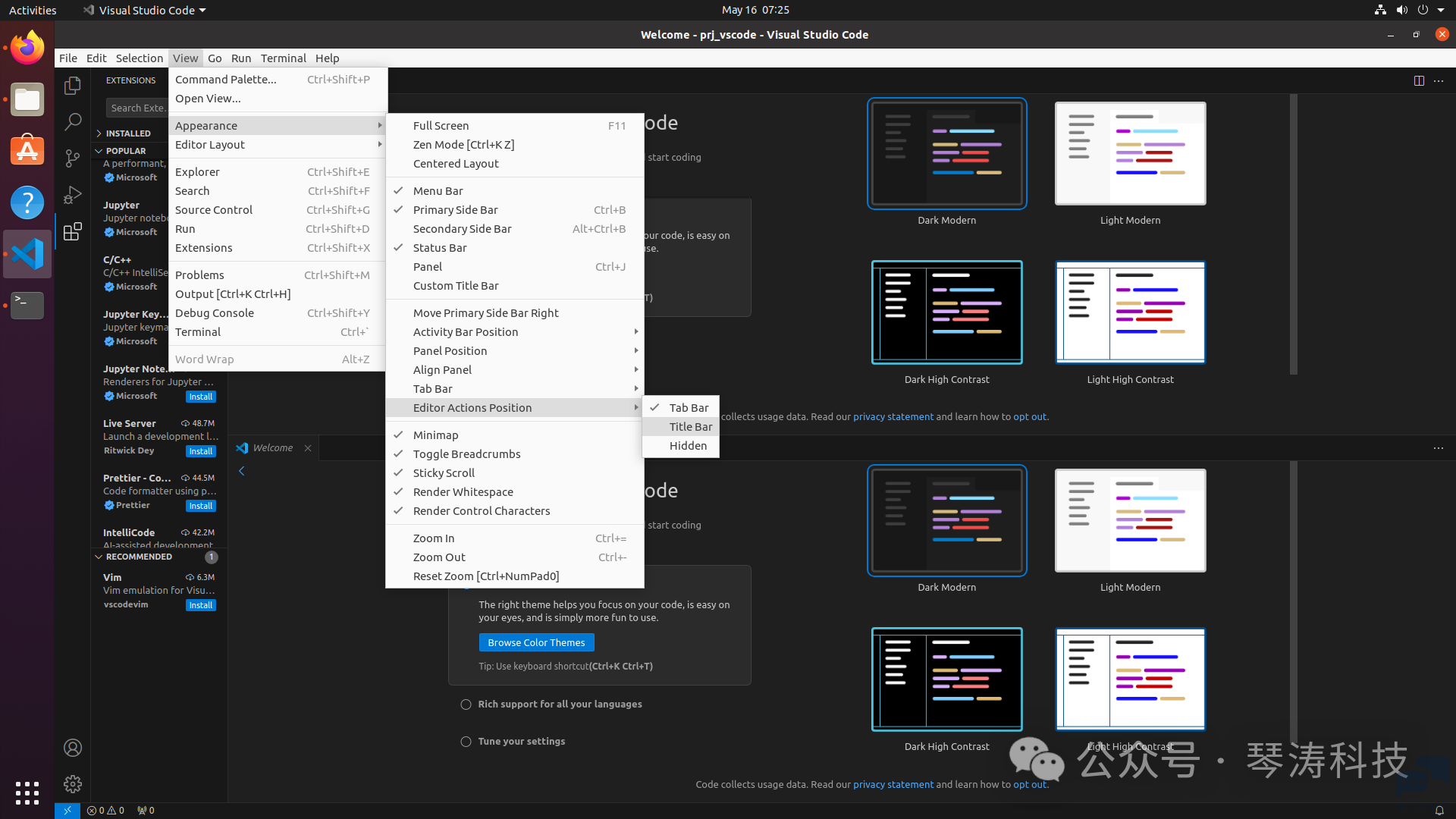Toggle the Sticky Scroll entry
Viewport: 1456px width, 819px height.
pyautogui.click(x=515, y=473)
